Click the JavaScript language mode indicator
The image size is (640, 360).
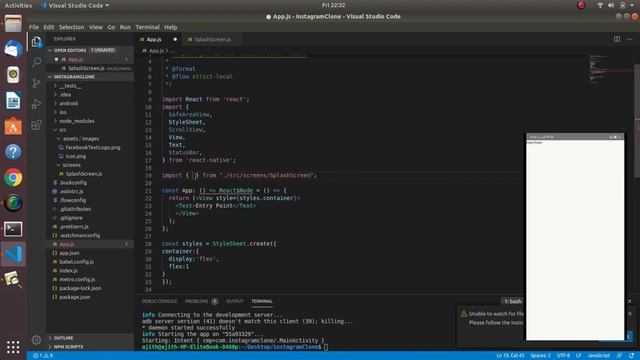click(x=598, y=356)
